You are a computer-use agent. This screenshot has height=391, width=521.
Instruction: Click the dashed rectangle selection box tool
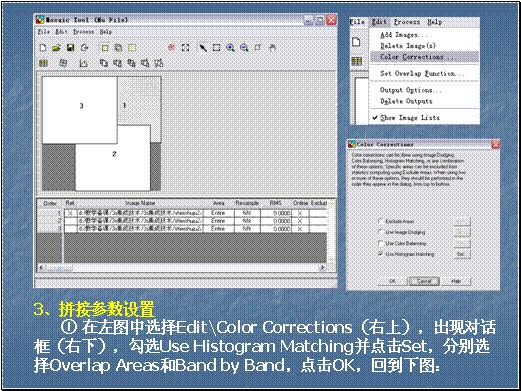(216, 48)
